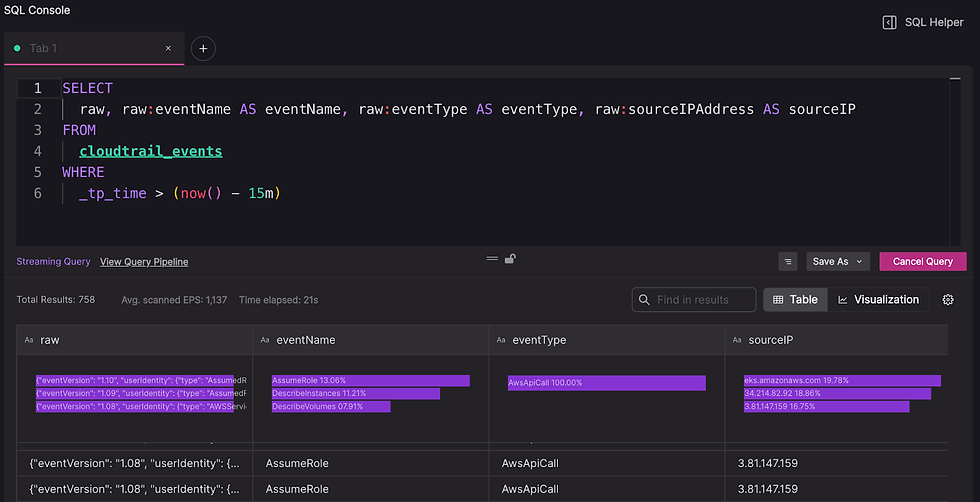Click the Streaming Query label

(53, 262)
